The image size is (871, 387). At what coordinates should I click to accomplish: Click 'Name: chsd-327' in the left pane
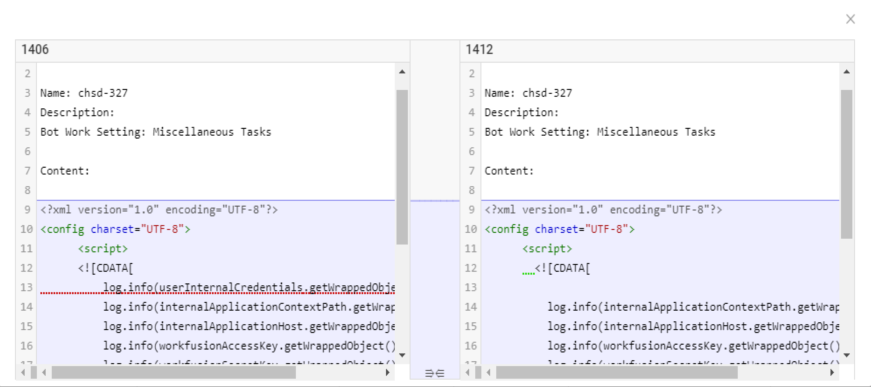coord(84,93)
